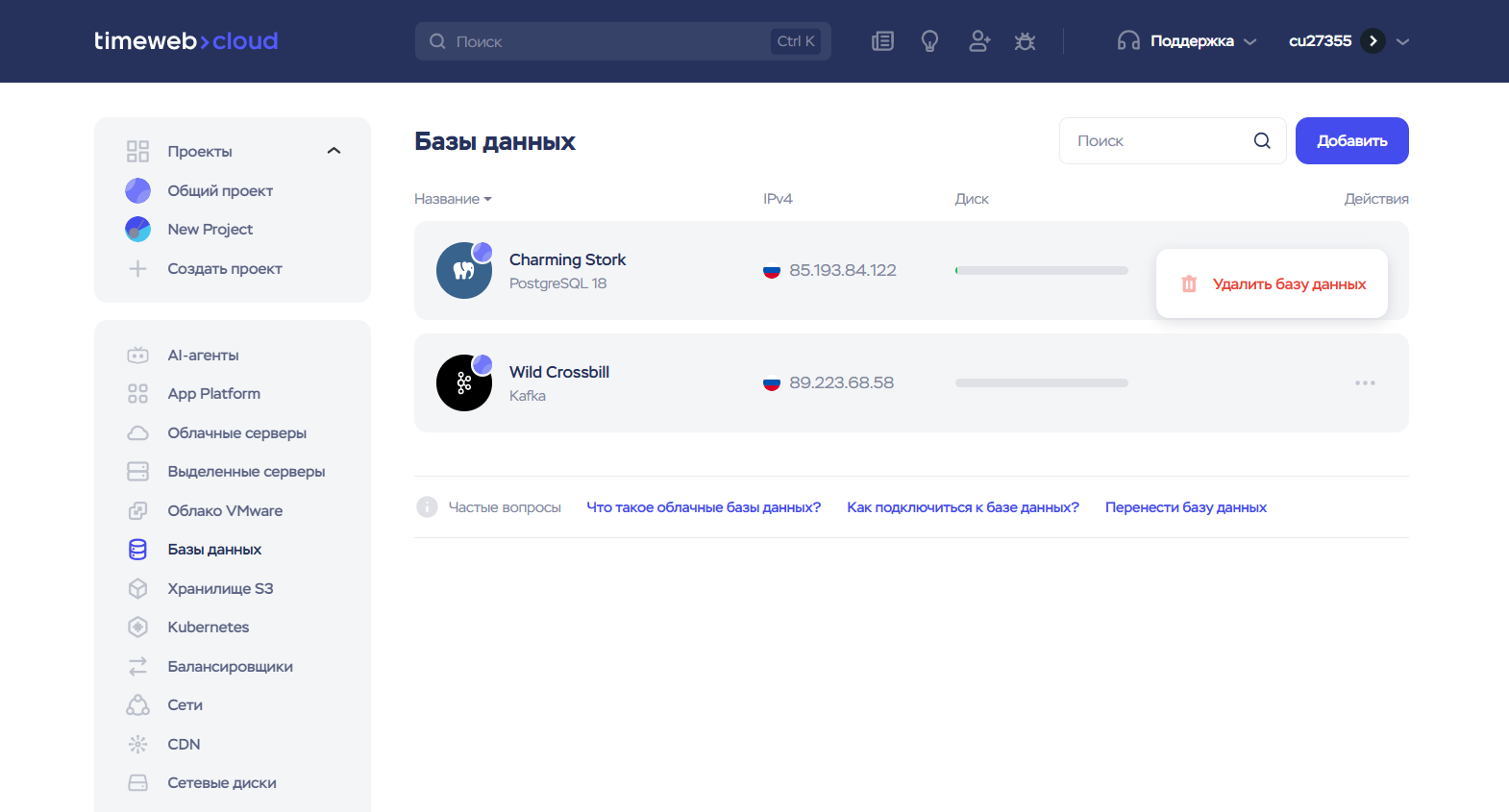Collapse the Проекты section chevron
This screenshot has width=1509, height=812.
334,151
